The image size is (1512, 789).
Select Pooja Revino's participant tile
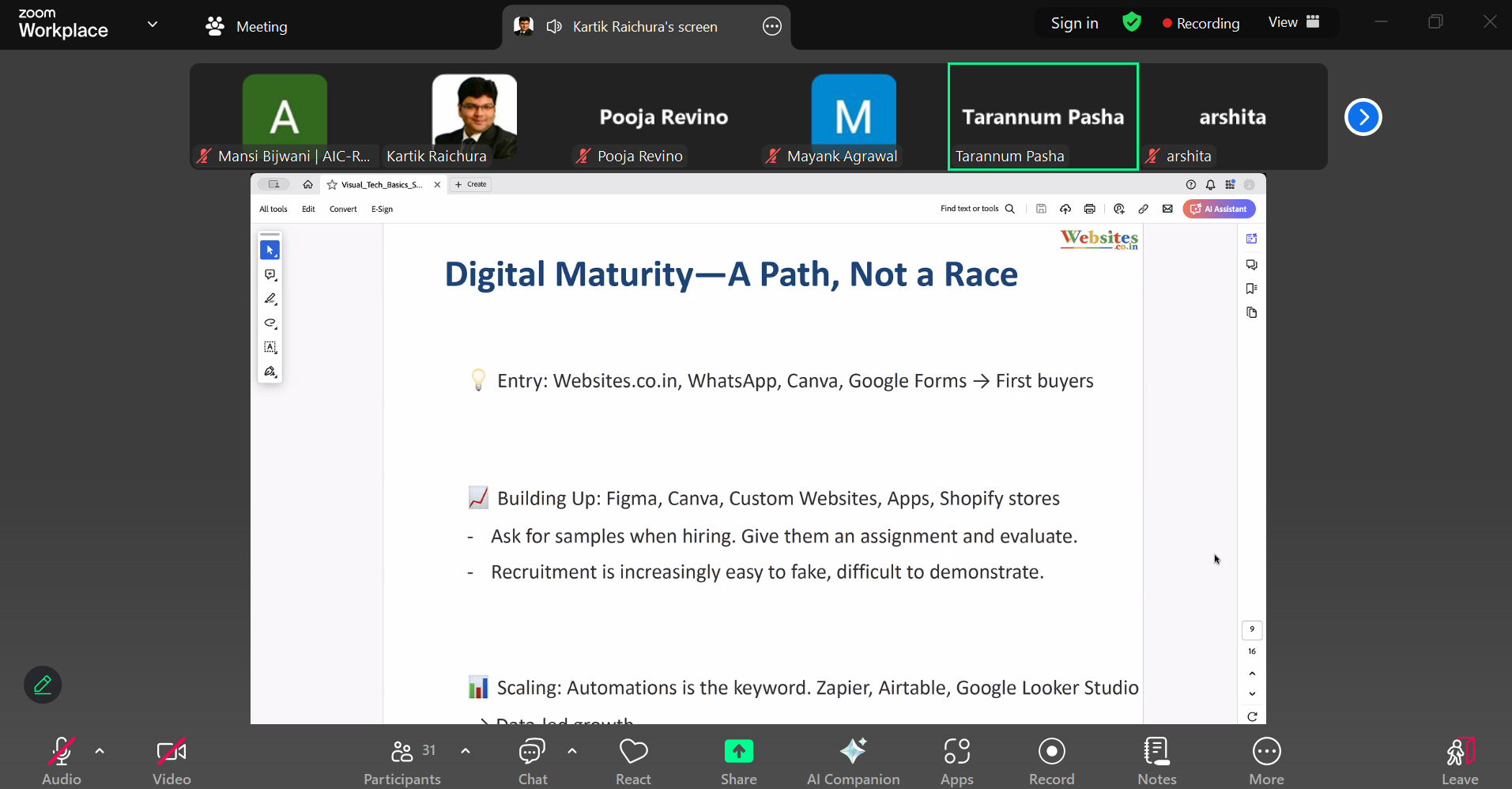[664, 117]
